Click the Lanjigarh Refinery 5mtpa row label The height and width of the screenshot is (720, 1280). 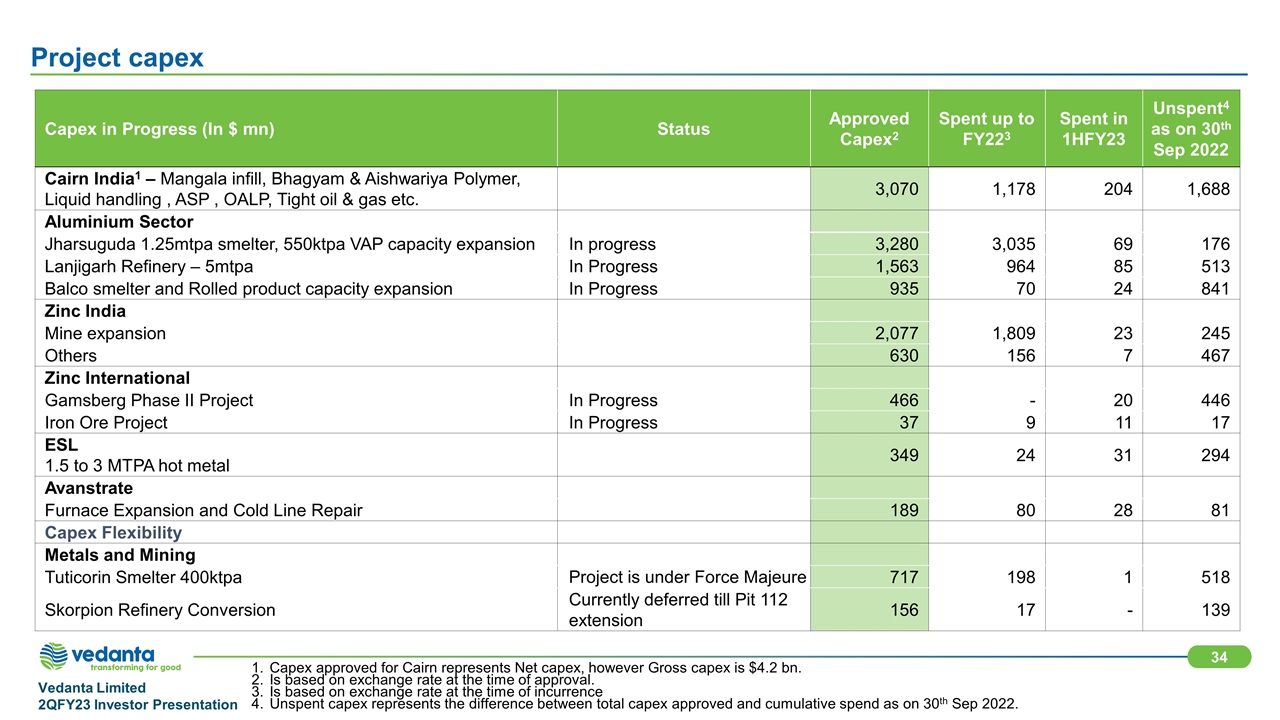[x=148, y=266]
